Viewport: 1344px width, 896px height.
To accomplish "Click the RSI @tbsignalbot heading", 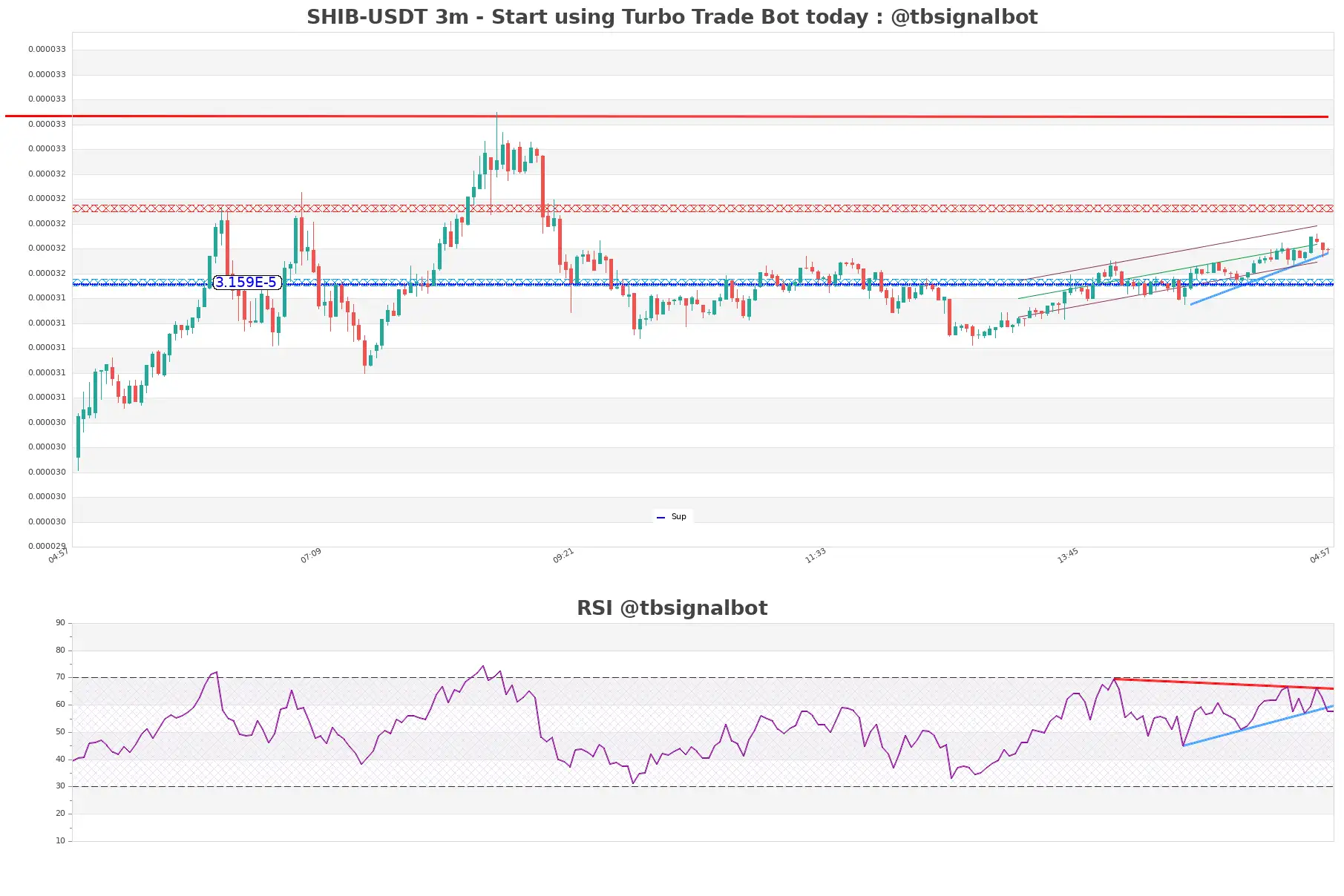I will point(672,607).
